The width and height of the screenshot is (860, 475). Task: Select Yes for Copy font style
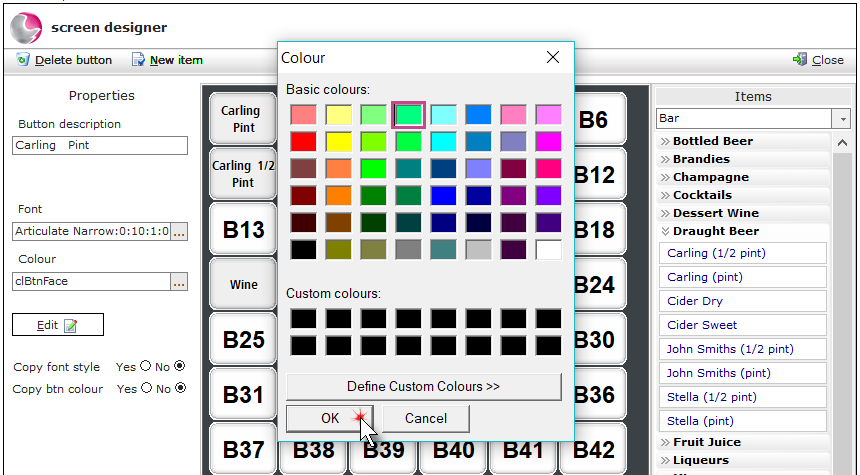coord(145,366)
